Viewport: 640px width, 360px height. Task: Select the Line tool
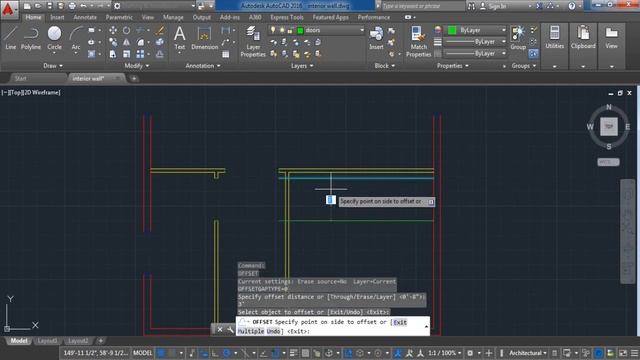11,38
